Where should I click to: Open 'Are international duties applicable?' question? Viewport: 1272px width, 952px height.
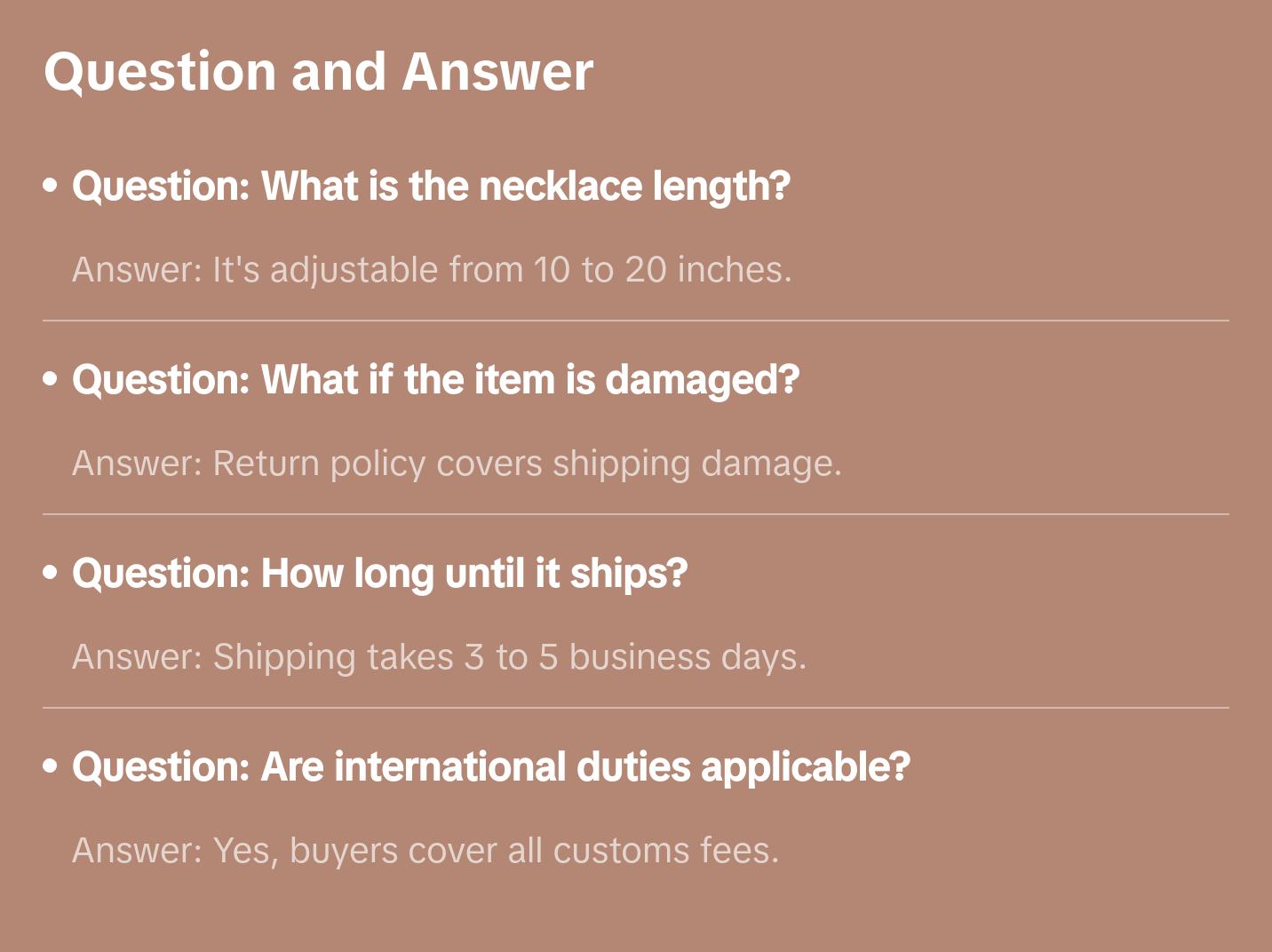490,767
